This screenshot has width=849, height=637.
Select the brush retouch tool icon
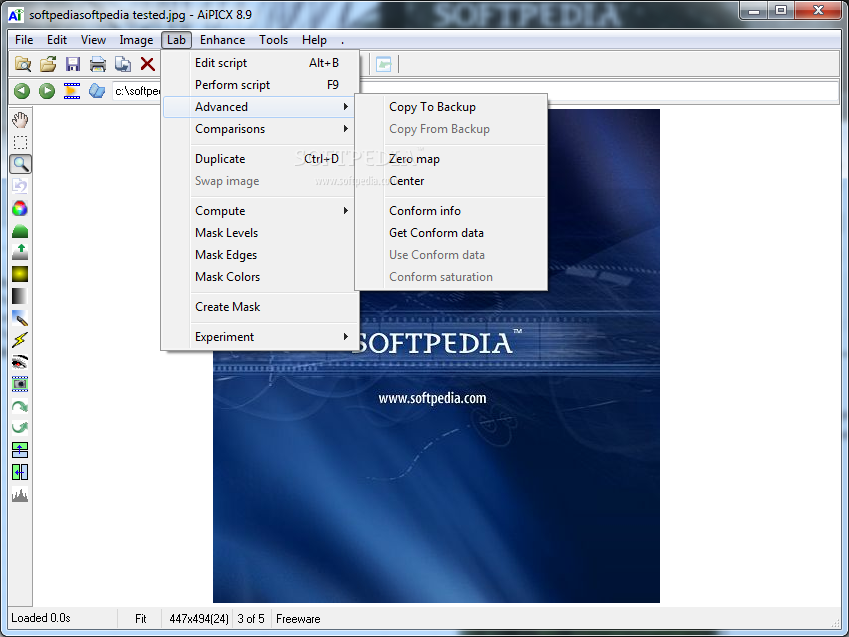click(20, 318)
